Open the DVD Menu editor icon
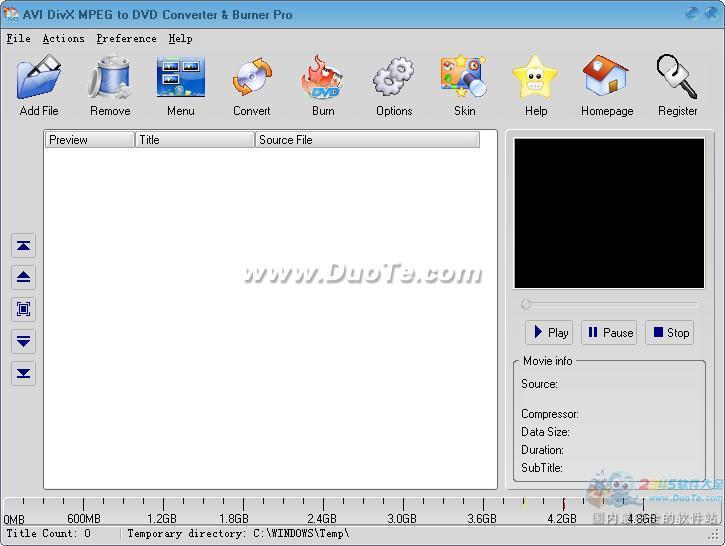The width and height of the screenshot is (725, 546). click(181, 77)
